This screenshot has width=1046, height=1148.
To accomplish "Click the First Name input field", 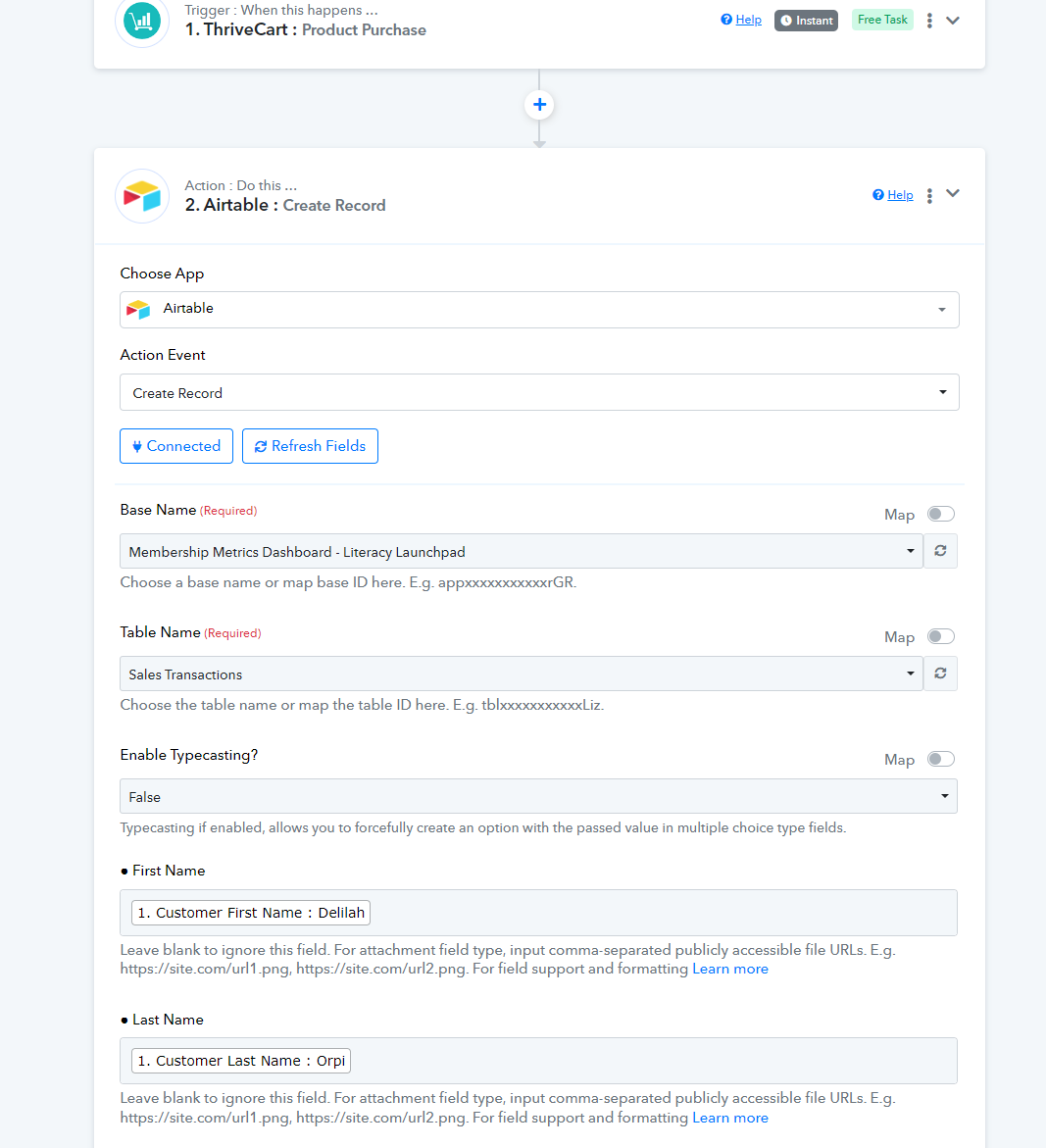I will coord(539,913).
